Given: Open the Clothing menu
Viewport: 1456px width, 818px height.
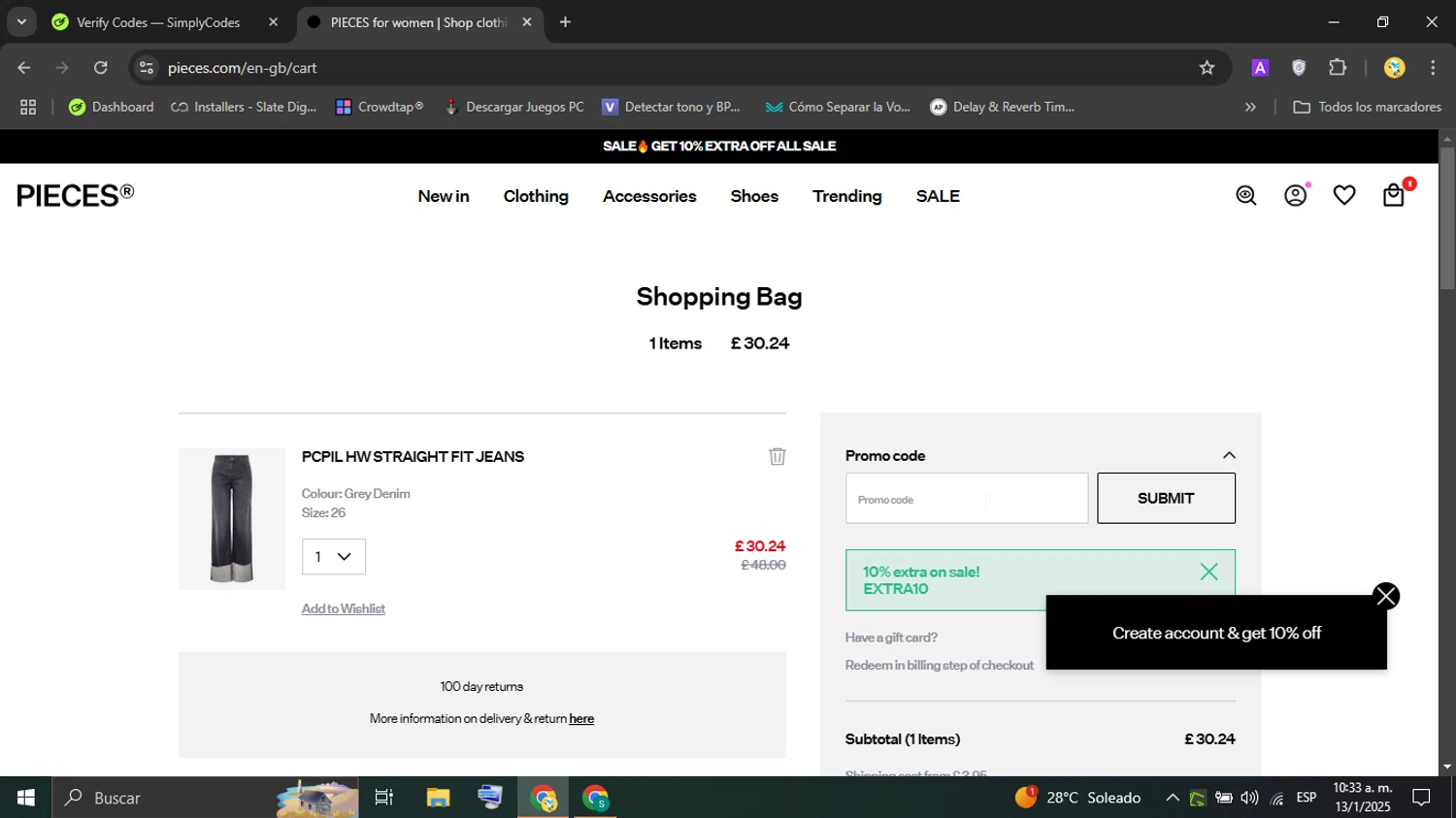Looking at the screenshot, I should (536, 196).
